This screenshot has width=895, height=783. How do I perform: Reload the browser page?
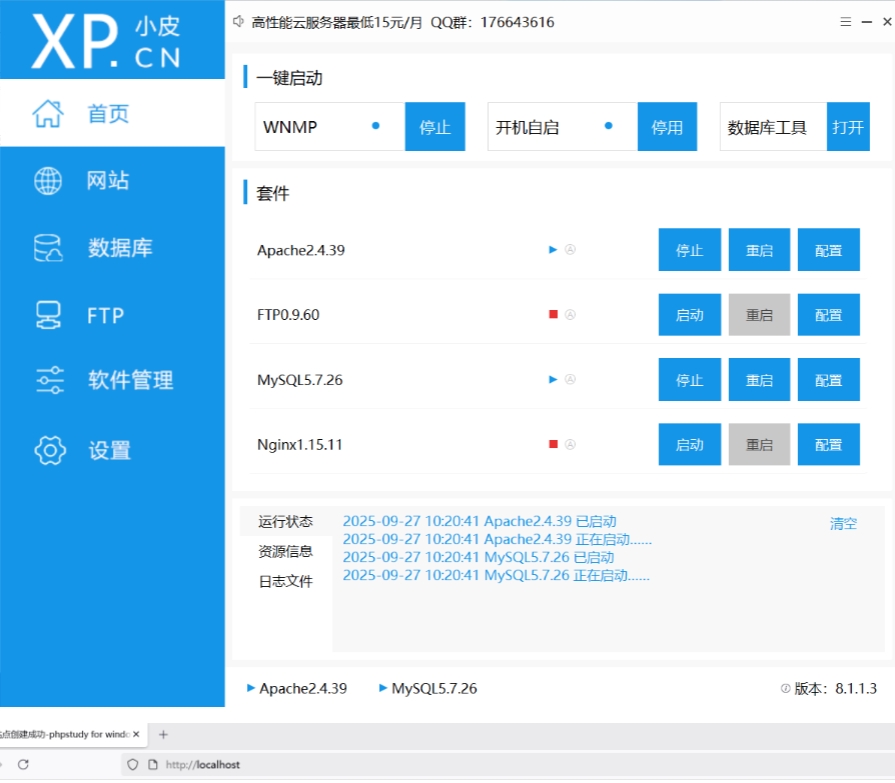(23, 765)
